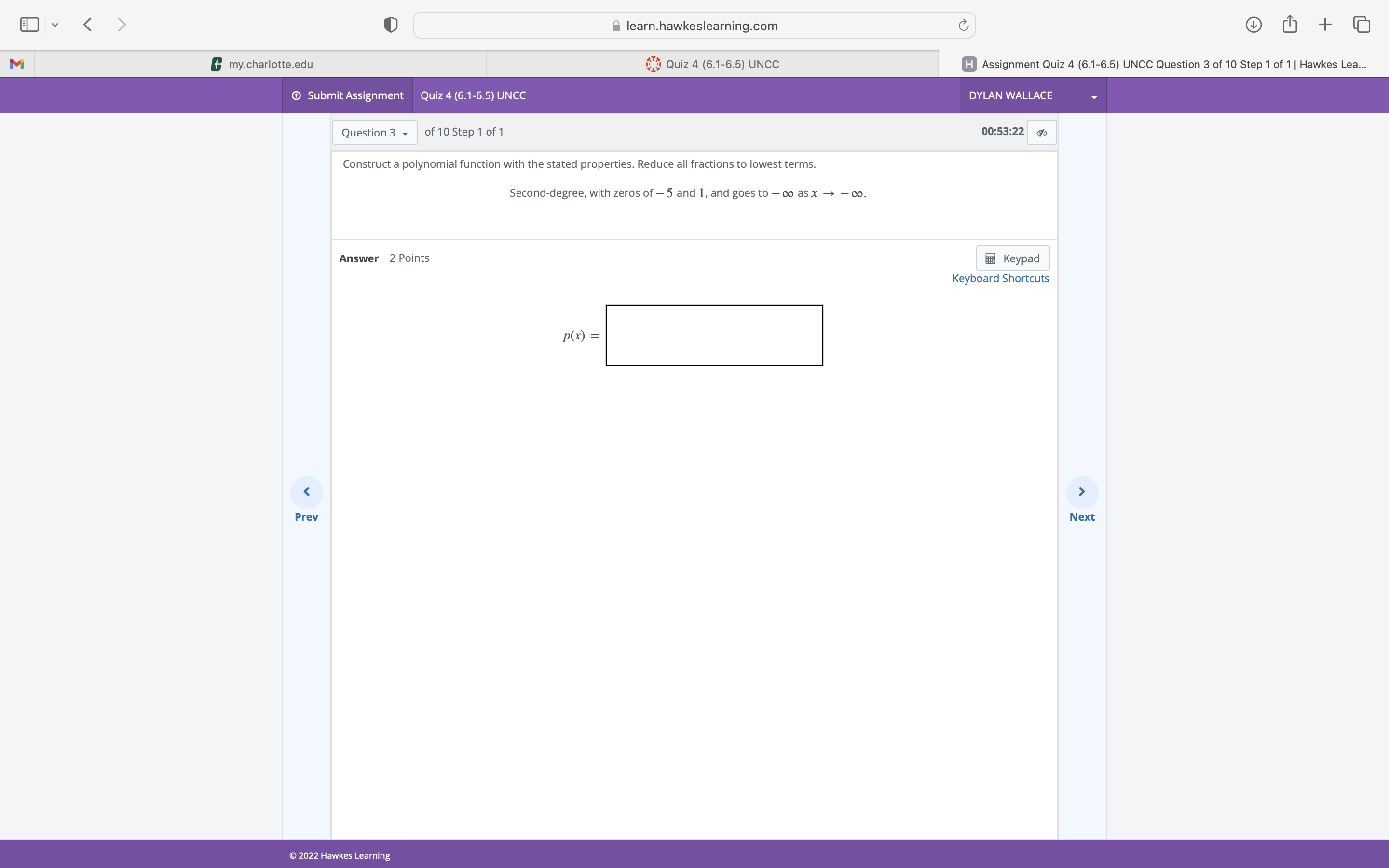The height and width of the screenshot is (868, 1389).
Task: Open the Keypad button
Action: [1012, 258]
